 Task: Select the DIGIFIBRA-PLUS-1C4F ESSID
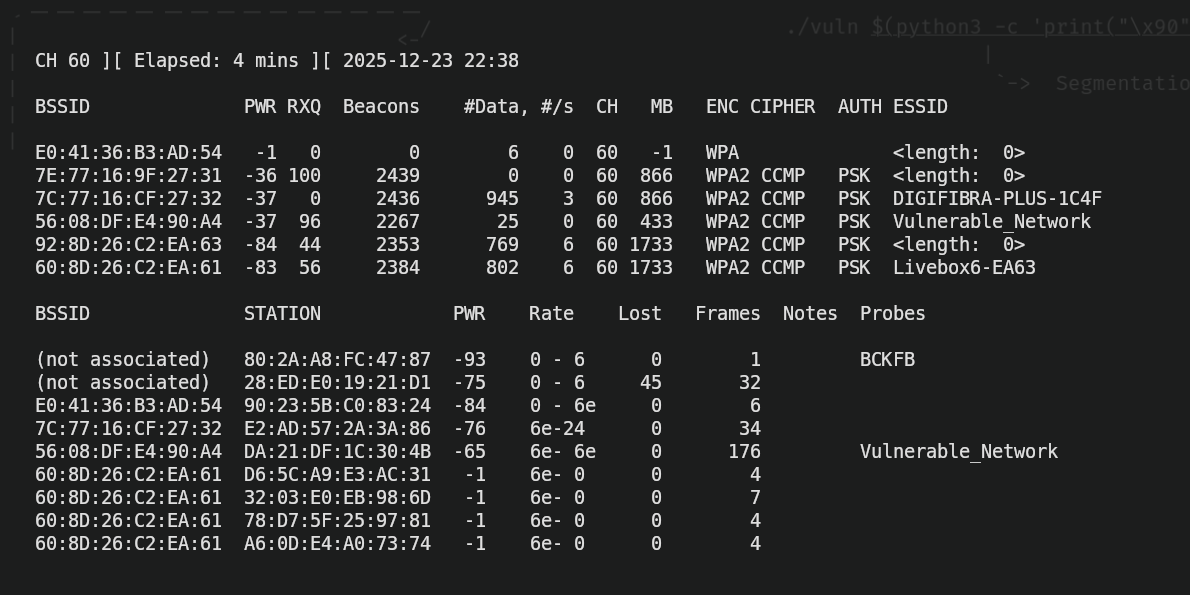[997, 199]
